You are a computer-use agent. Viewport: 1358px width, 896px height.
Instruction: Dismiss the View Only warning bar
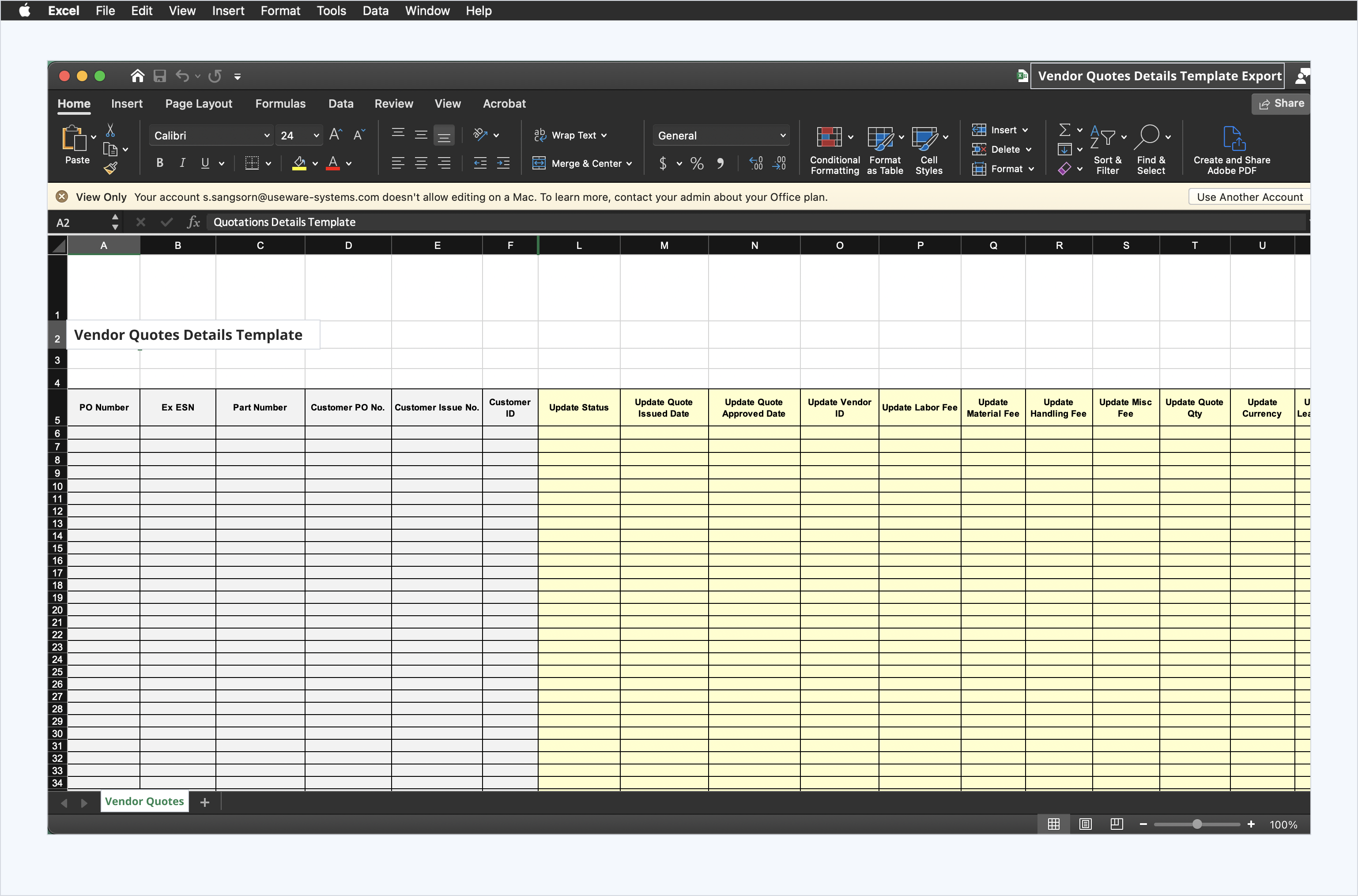tap(62, 196)
